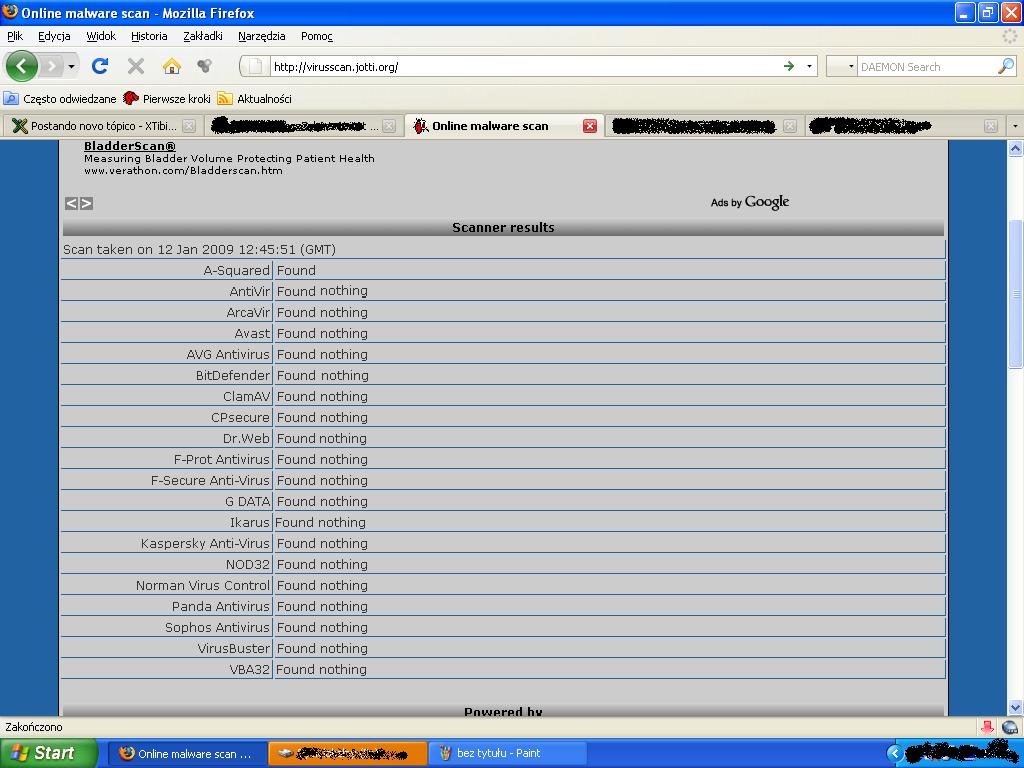Click the DAEMON Search input field
The height and width of the screenshot is (768, 1024).
point(927,67)
